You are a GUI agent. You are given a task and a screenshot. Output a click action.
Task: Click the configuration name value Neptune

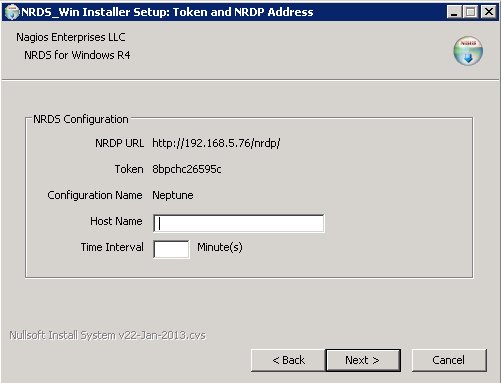[x=173, y=195]
